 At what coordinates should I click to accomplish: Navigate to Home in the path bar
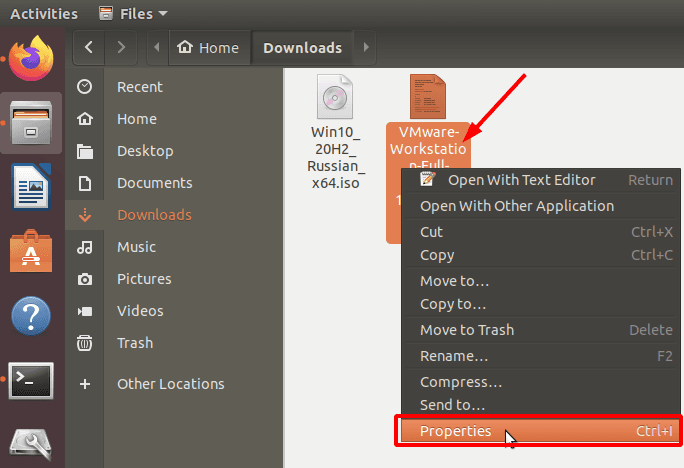point(209,47)
